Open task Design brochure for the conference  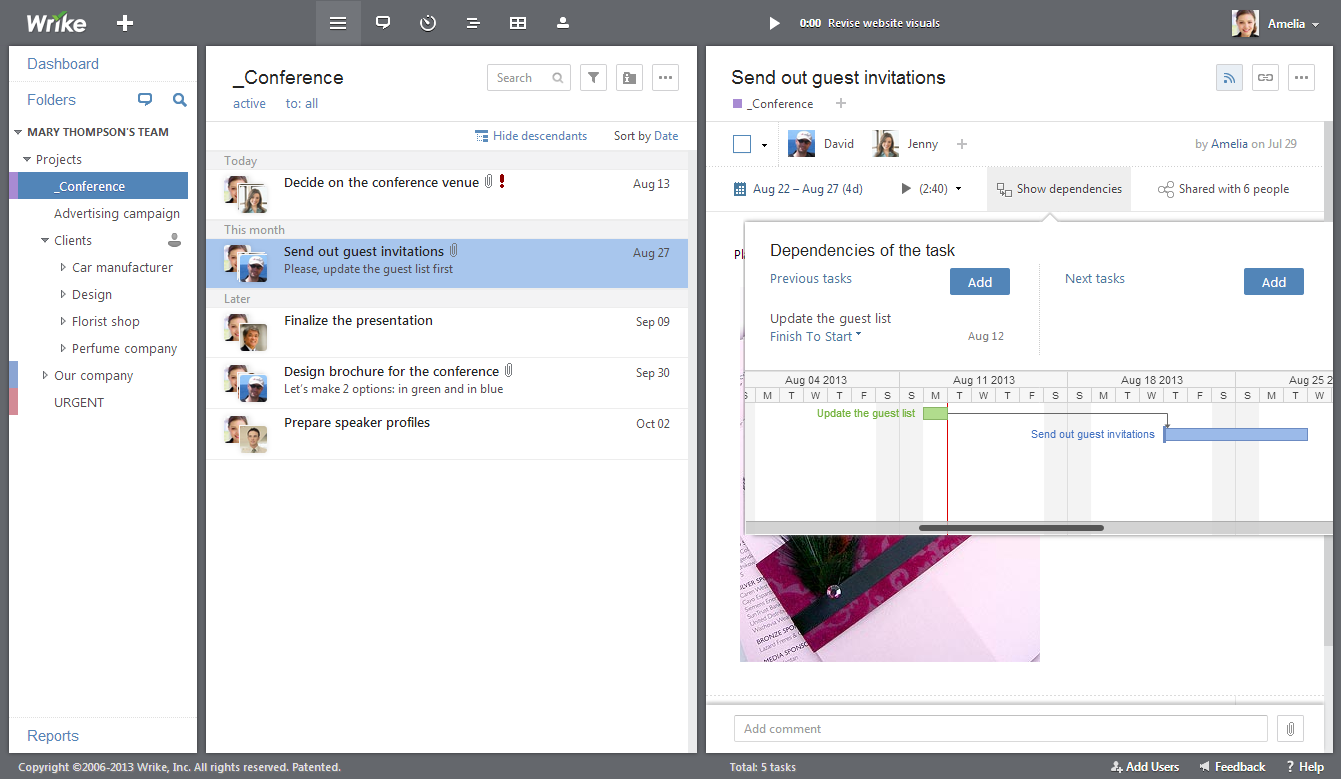click(447, 383)
